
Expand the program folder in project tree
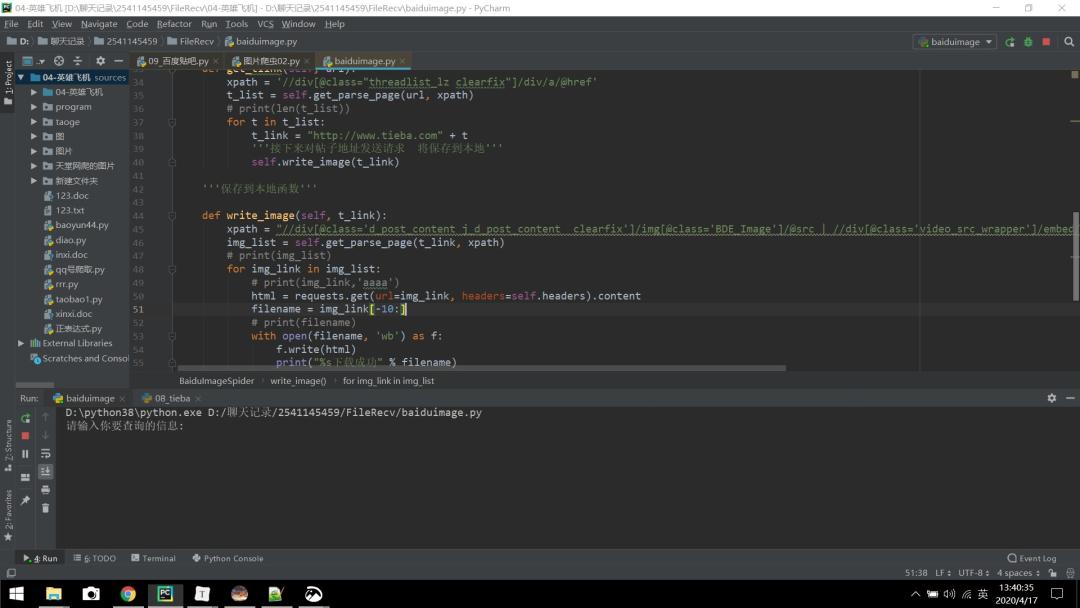coord(34,107)
